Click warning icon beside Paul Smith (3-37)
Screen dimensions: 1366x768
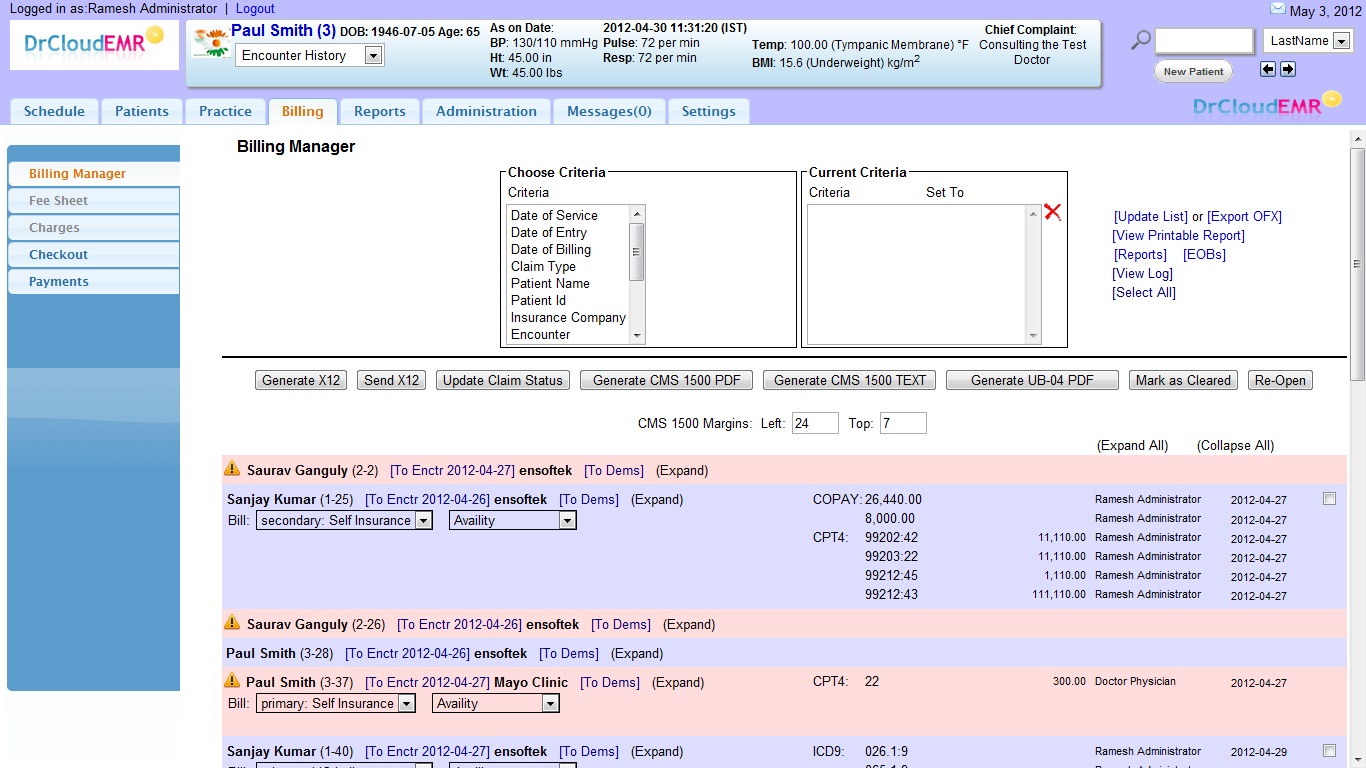pyautogui.click(x=232, y=680)
